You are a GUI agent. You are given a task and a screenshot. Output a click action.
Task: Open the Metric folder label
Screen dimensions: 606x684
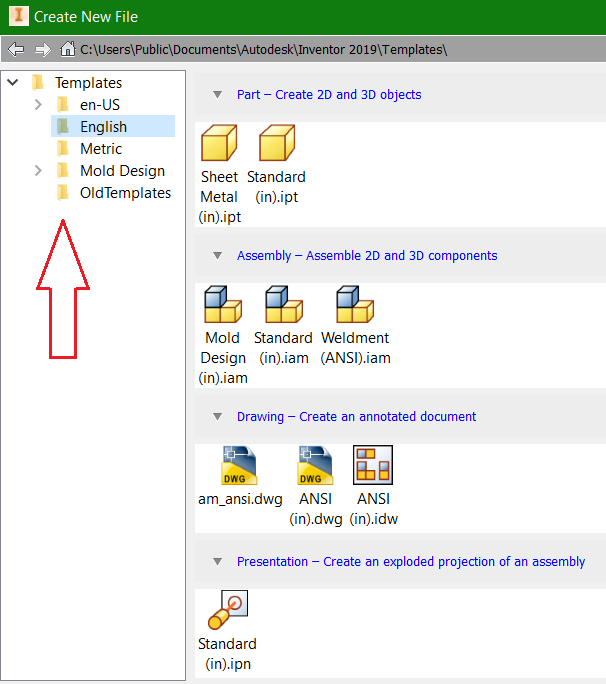(101, 149)
